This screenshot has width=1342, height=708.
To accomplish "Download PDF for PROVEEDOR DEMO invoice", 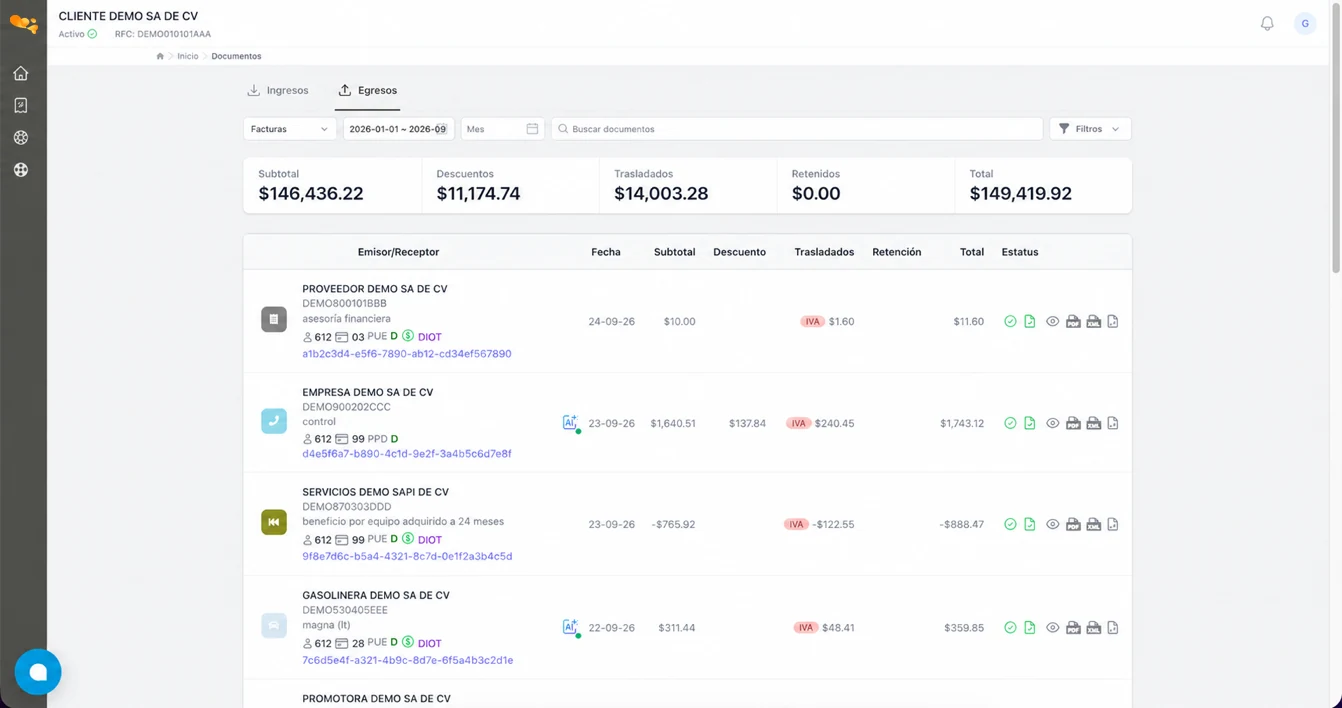I will (x=1073, y=322).
